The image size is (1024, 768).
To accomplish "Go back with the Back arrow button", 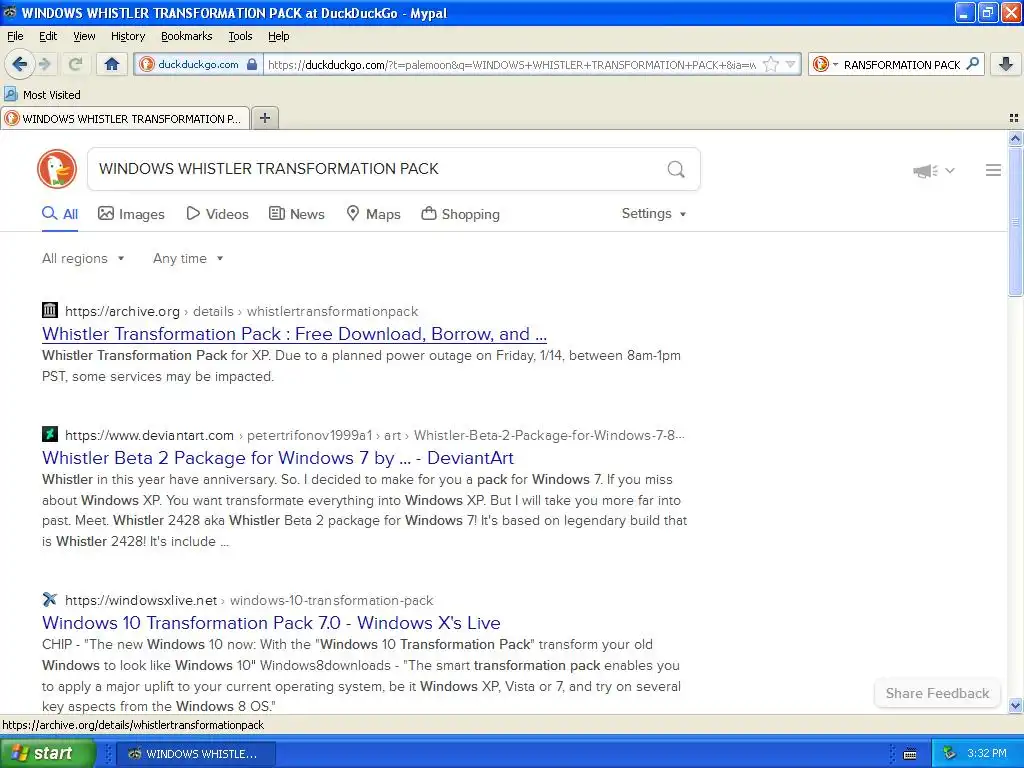I will (20, 64).
